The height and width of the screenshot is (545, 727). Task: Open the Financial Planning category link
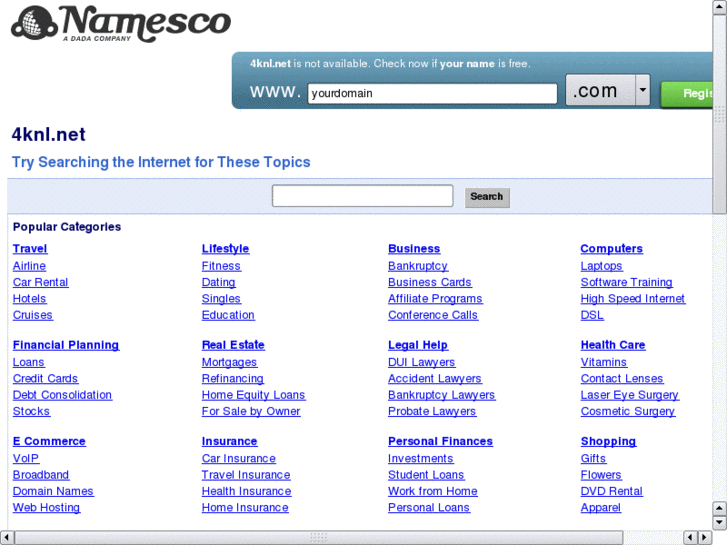66,345
